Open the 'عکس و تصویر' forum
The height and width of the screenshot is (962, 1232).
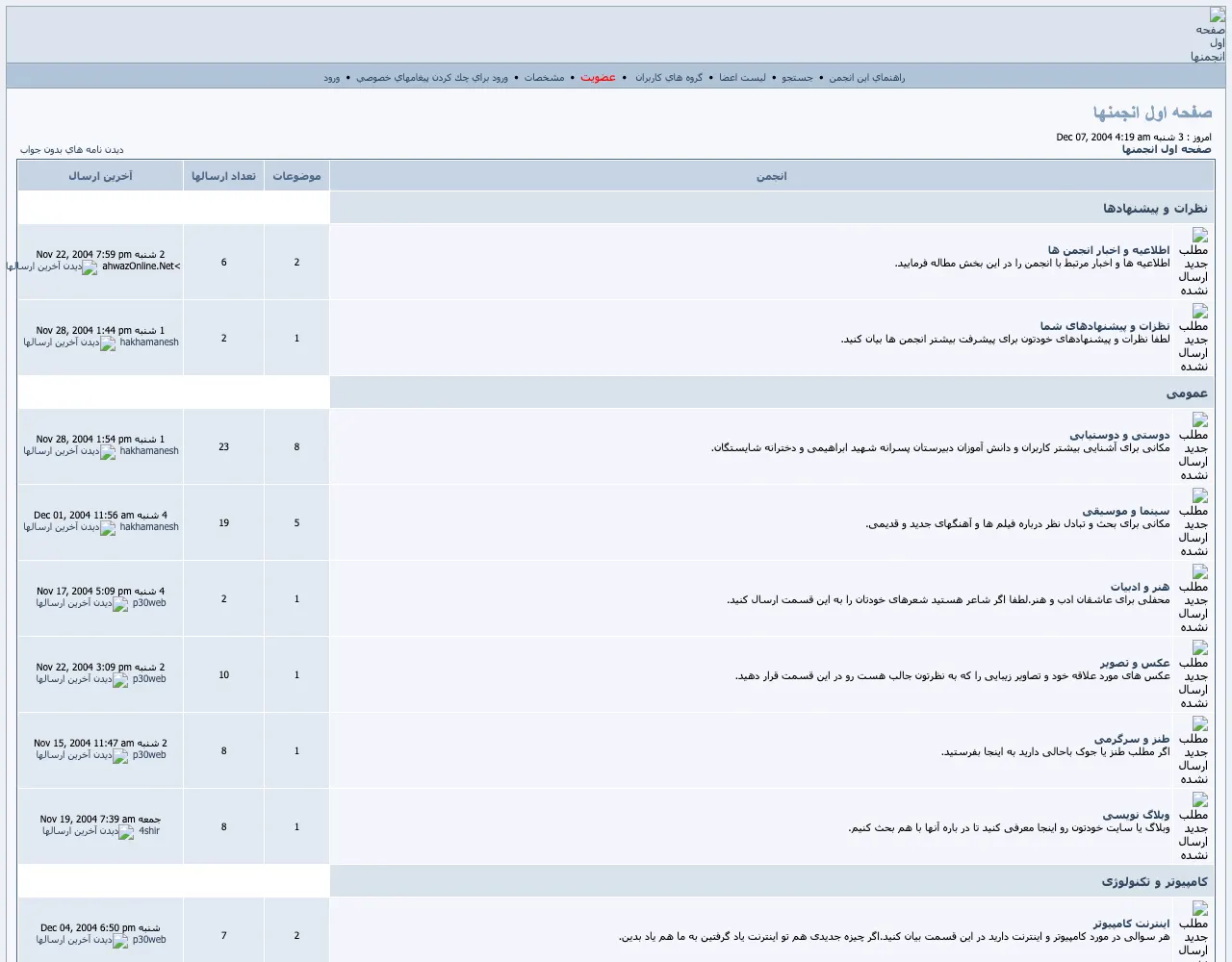(x=1135, y=663)
